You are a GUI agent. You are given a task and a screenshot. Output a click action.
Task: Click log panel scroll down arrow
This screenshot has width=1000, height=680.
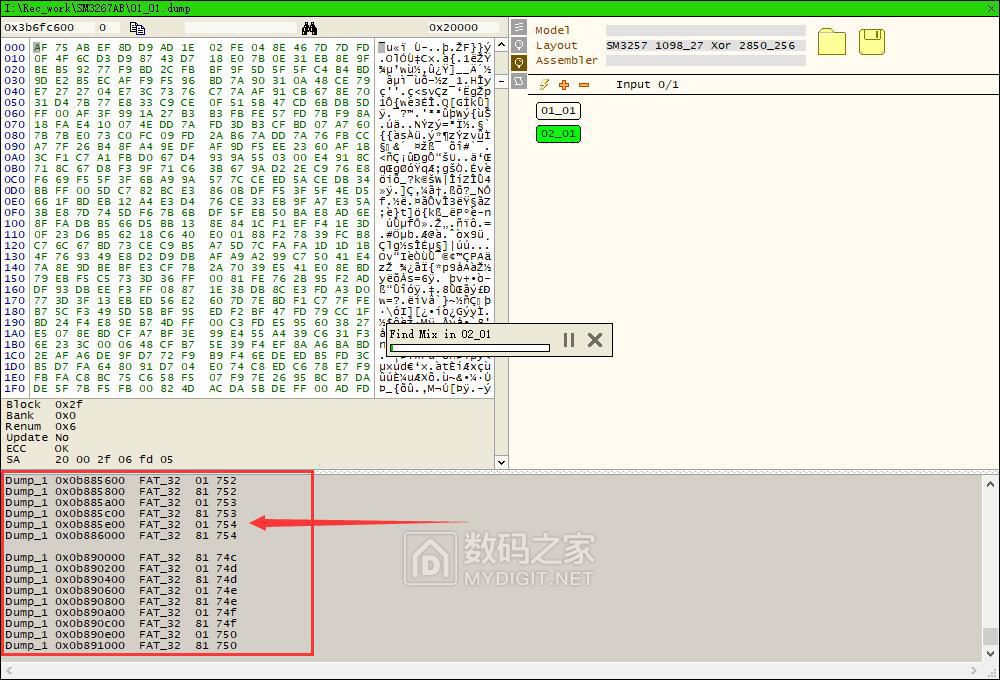coord(990,654)
